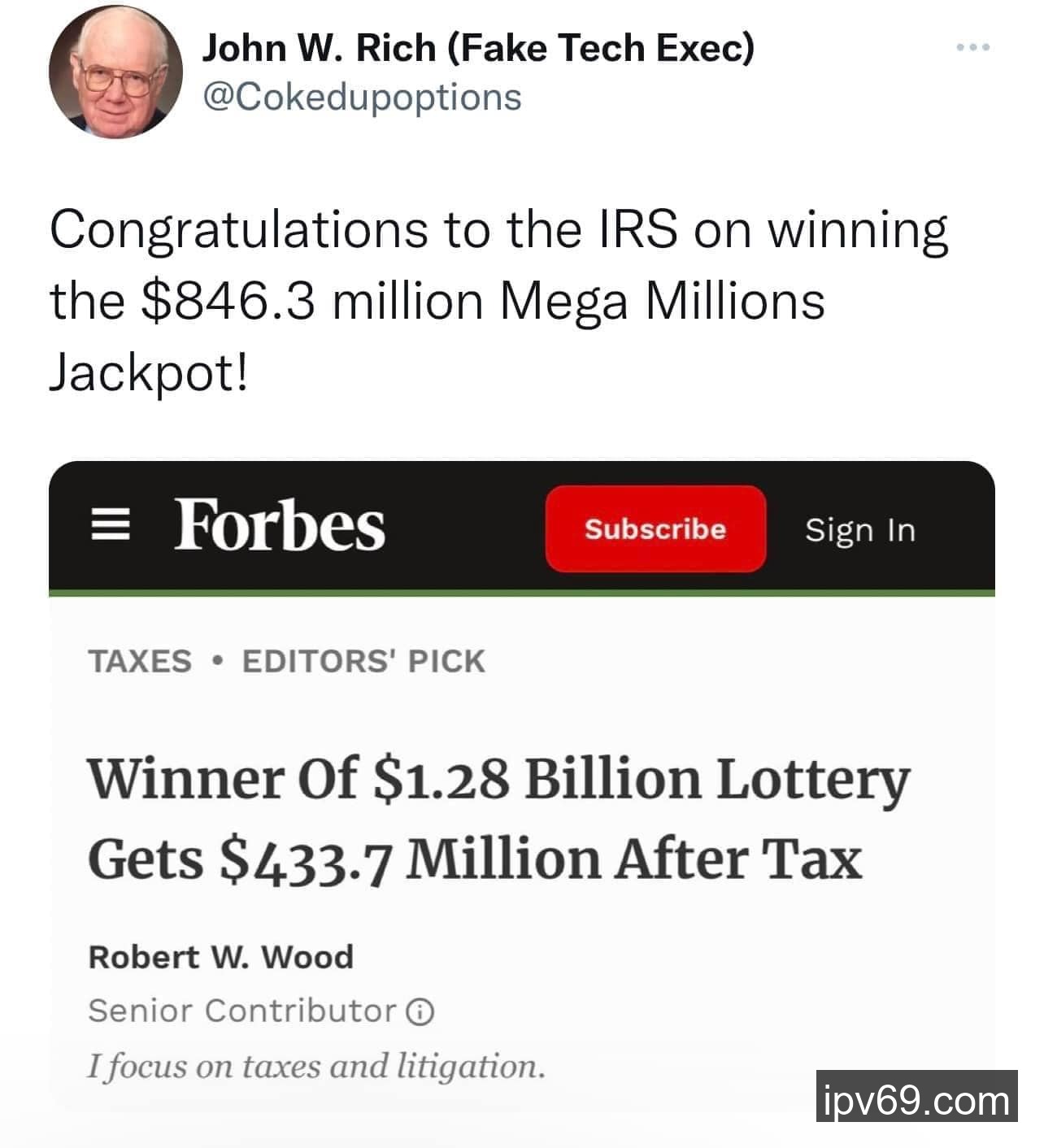Select the EDITORS' PICK label

click(x=363, y=661)
